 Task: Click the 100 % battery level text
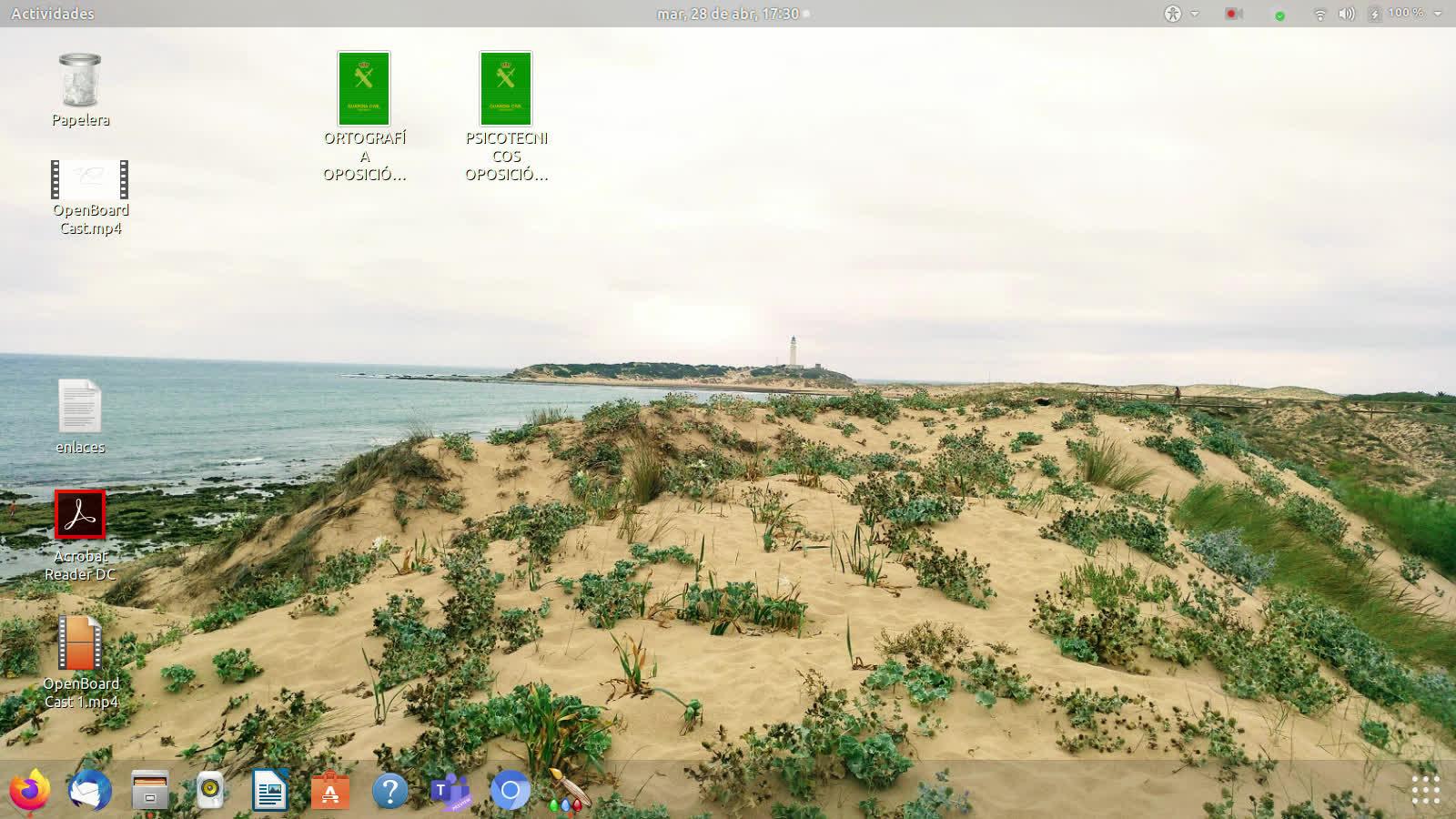click(1406, 13)
